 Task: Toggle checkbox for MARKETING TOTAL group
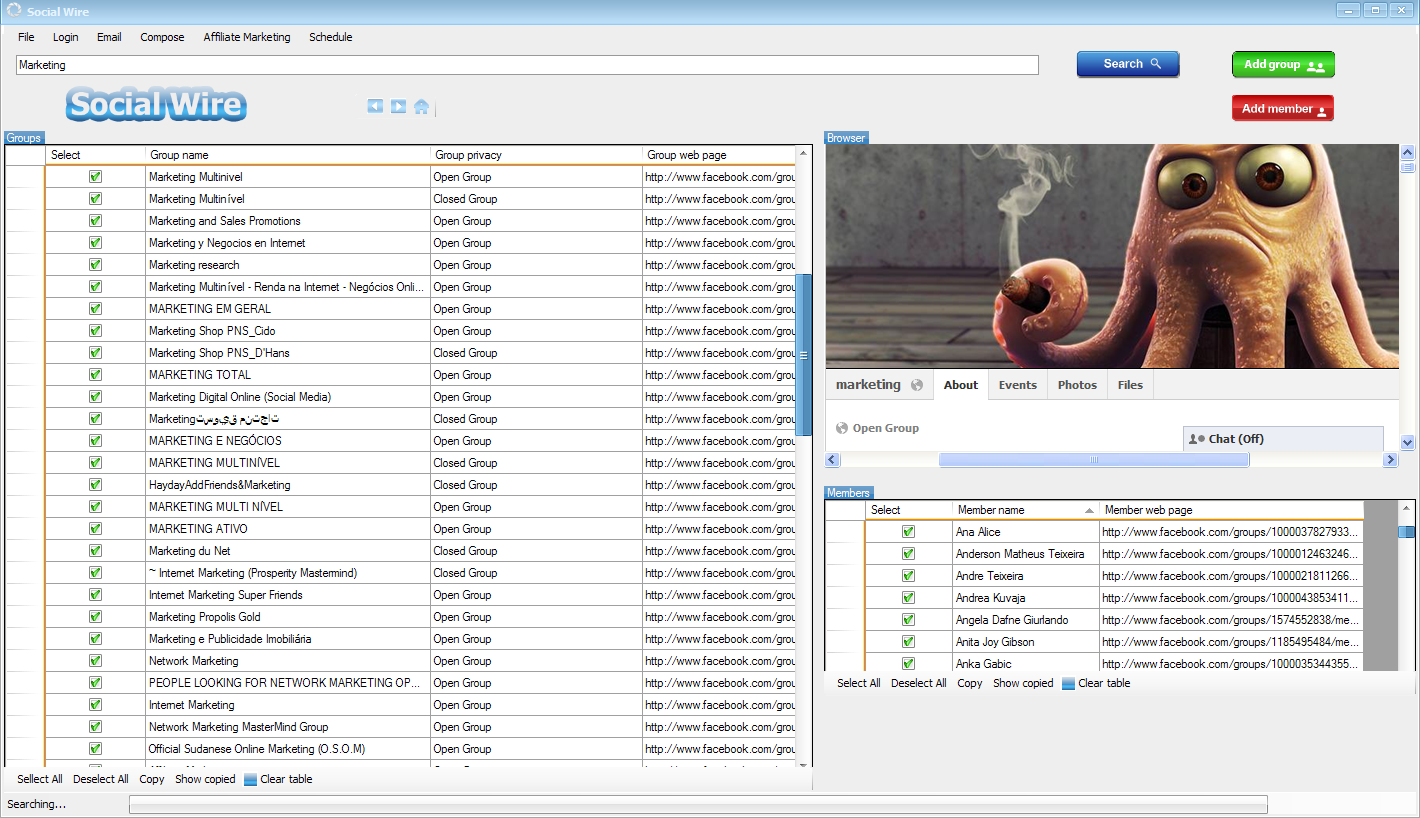95,375
